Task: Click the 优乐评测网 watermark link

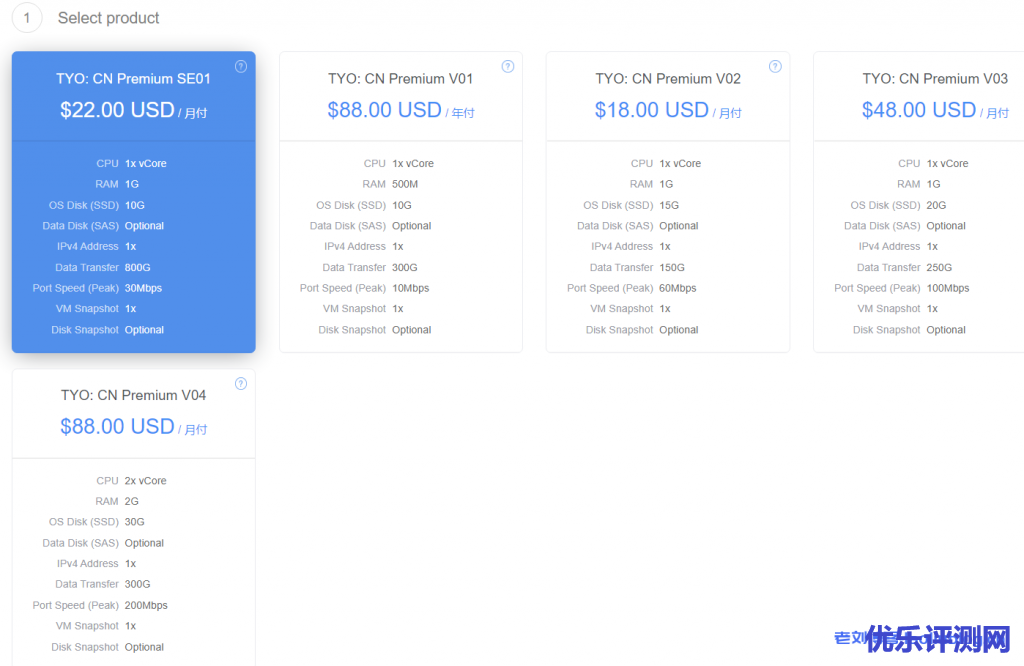Action: click(938, 640)
